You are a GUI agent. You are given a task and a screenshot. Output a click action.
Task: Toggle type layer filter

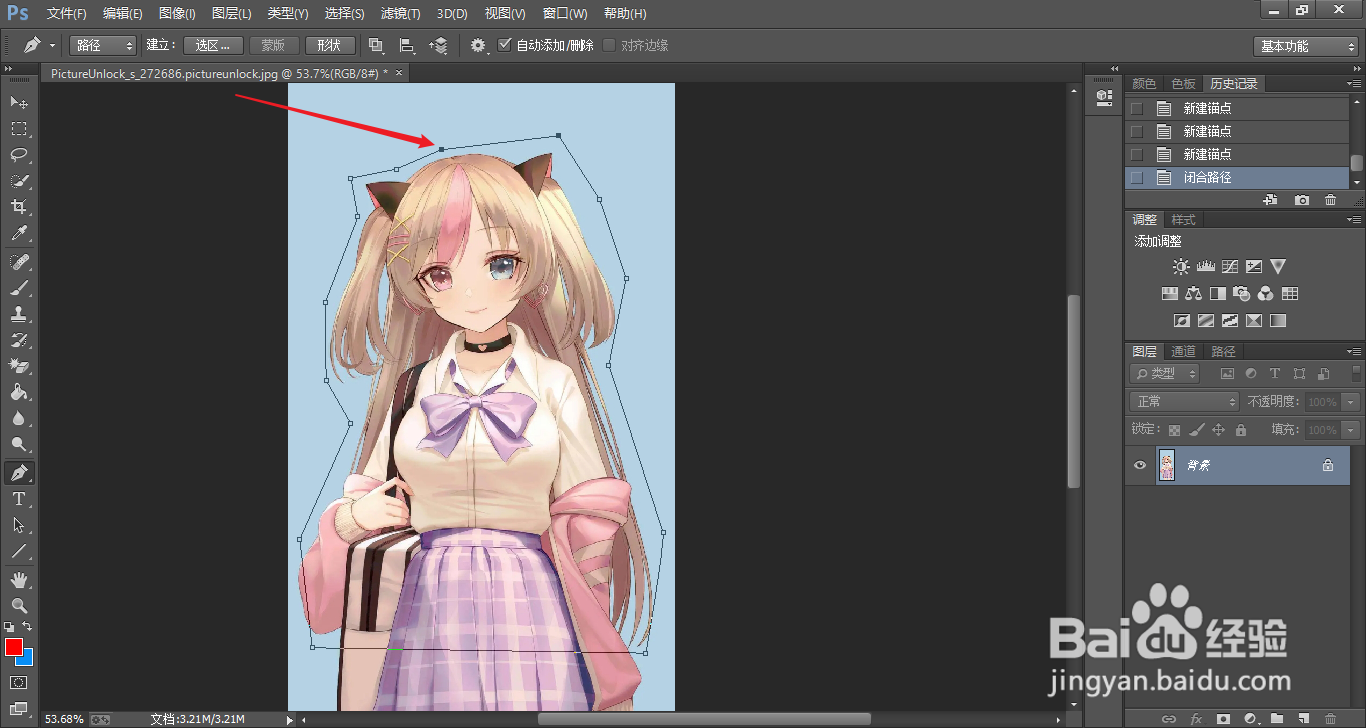coord(1275,374)
